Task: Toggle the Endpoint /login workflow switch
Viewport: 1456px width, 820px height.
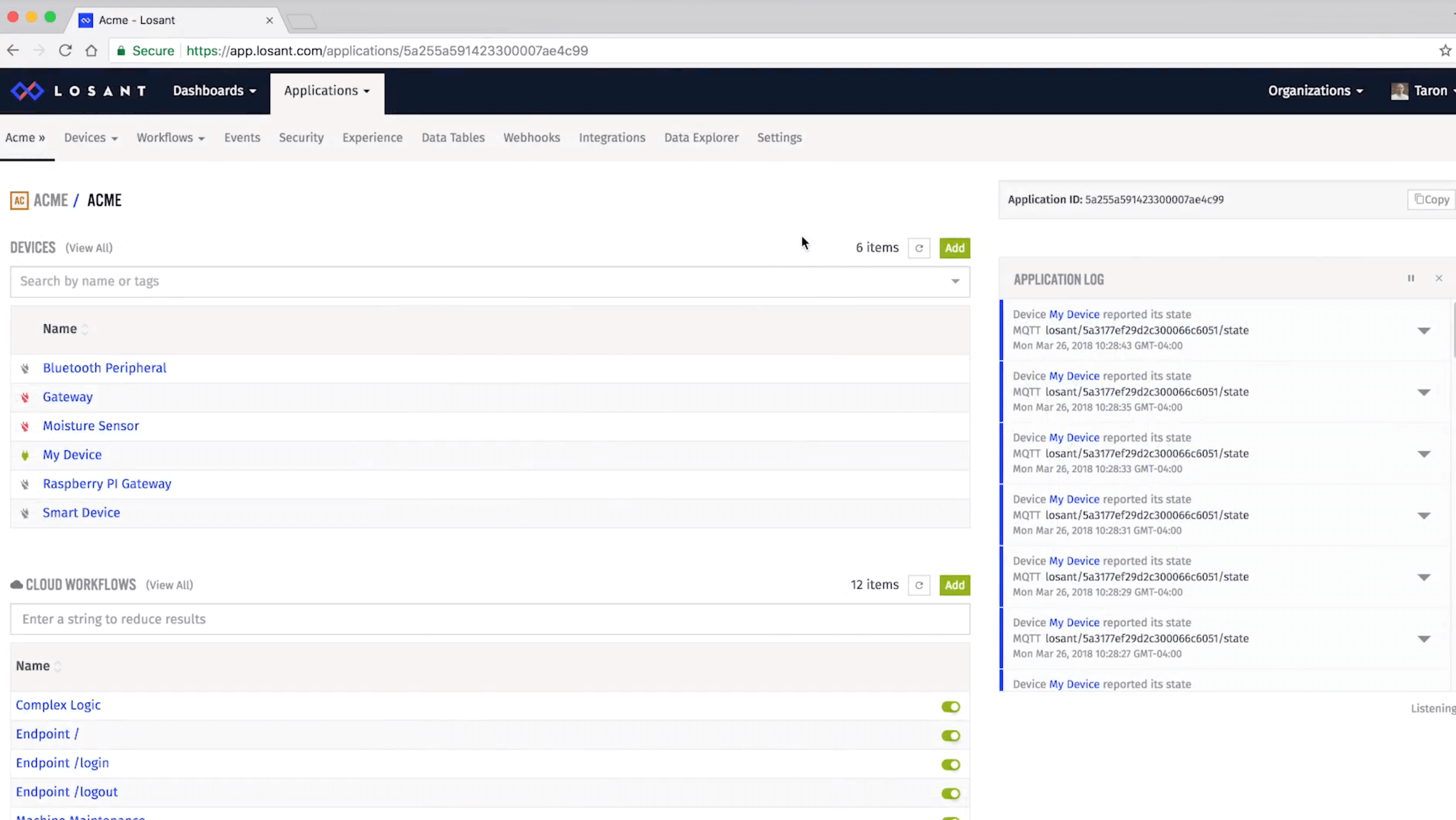Action: 951,765
